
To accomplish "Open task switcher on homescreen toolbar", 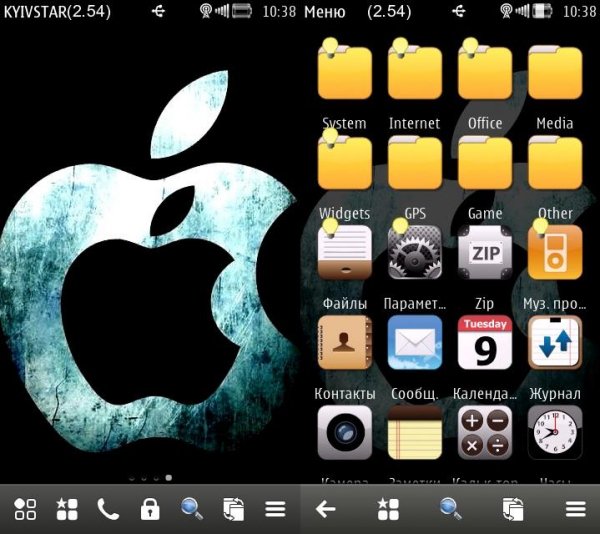I will pyautogui.click(x=233, y=509).
